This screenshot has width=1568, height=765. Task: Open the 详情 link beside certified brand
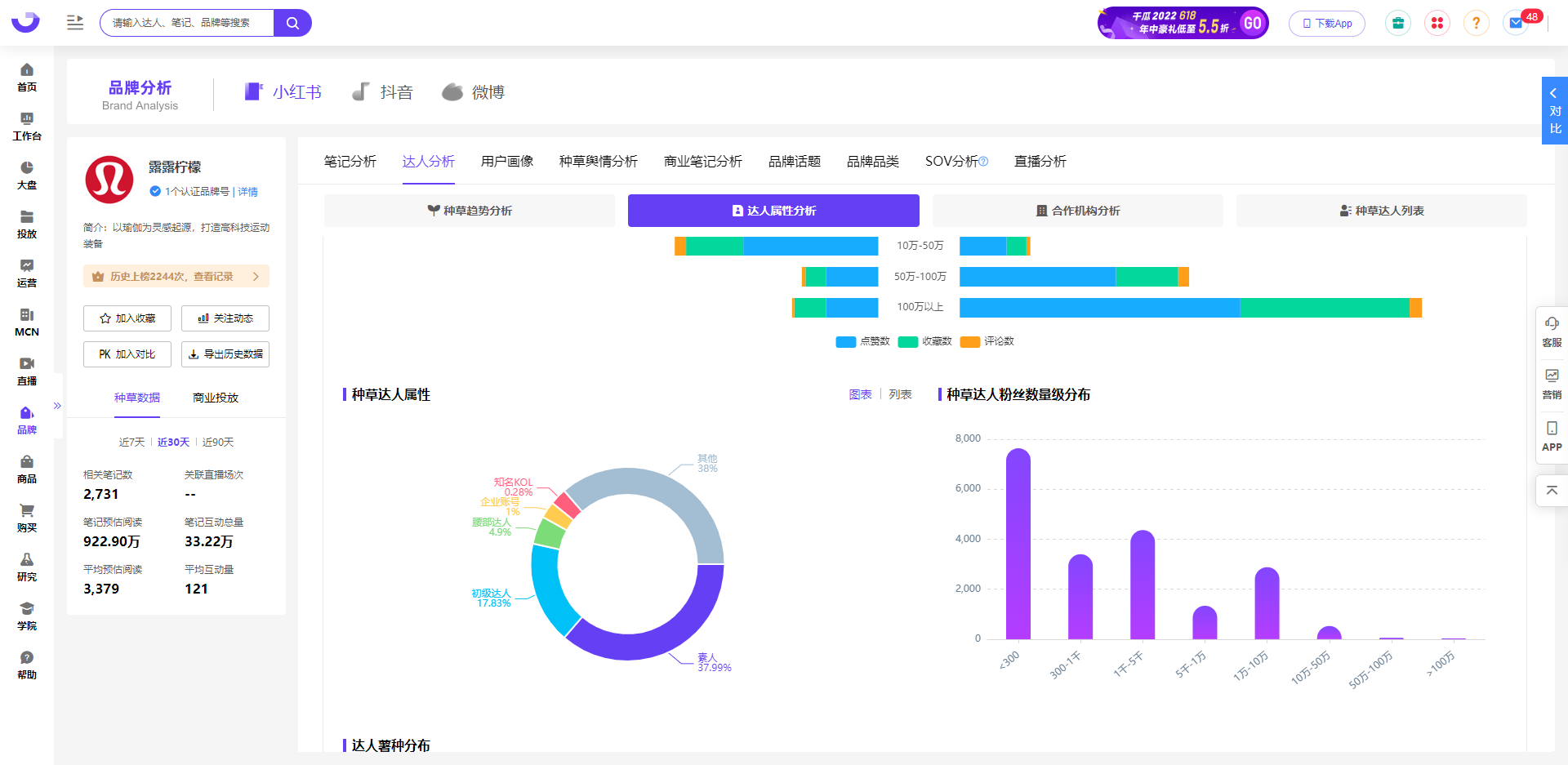(248, 192)
